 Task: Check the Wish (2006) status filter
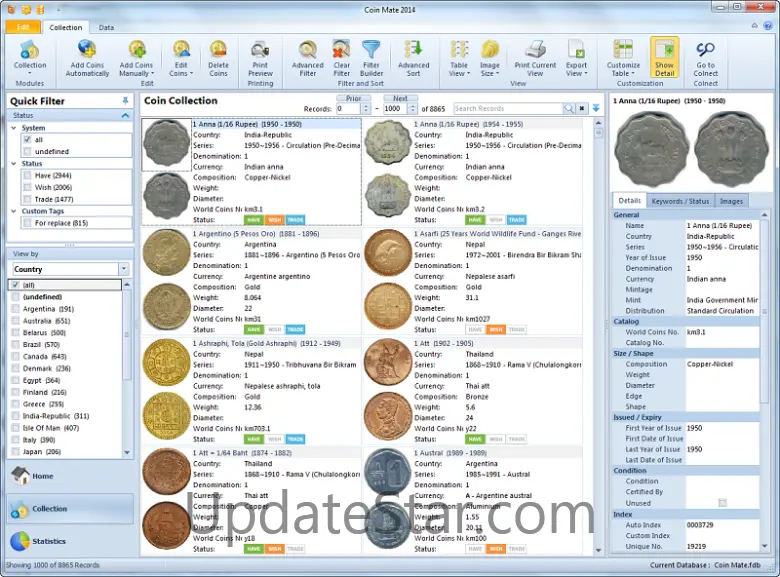pos(28,188)
